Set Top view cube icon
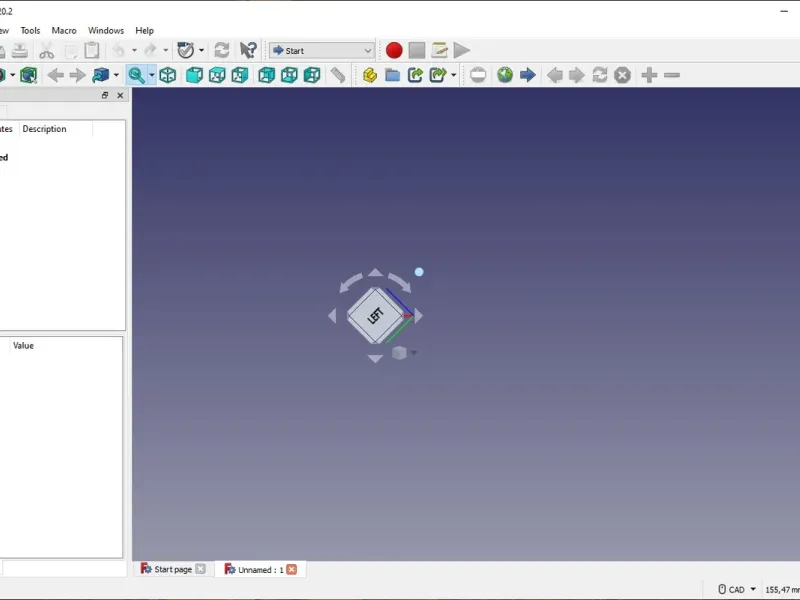800x600 pixels. tap(217, 76)
